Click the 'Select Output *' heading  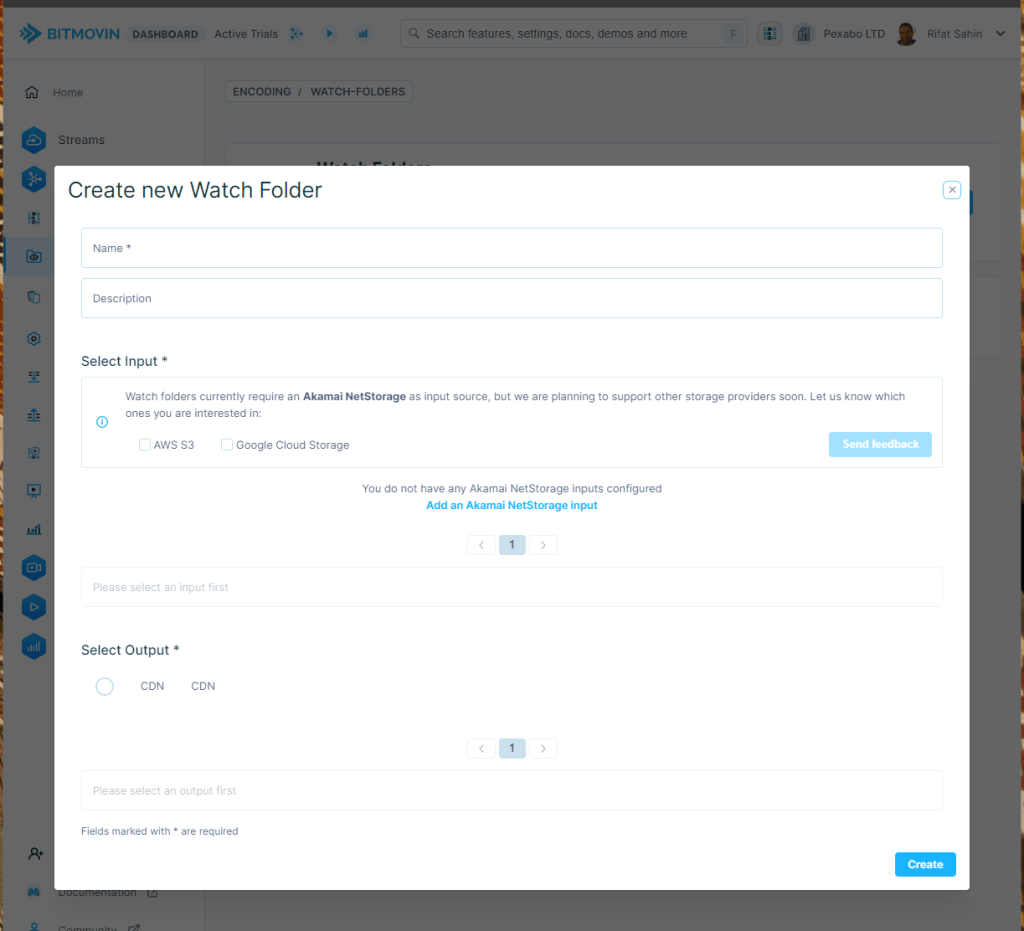click(130, 650)
